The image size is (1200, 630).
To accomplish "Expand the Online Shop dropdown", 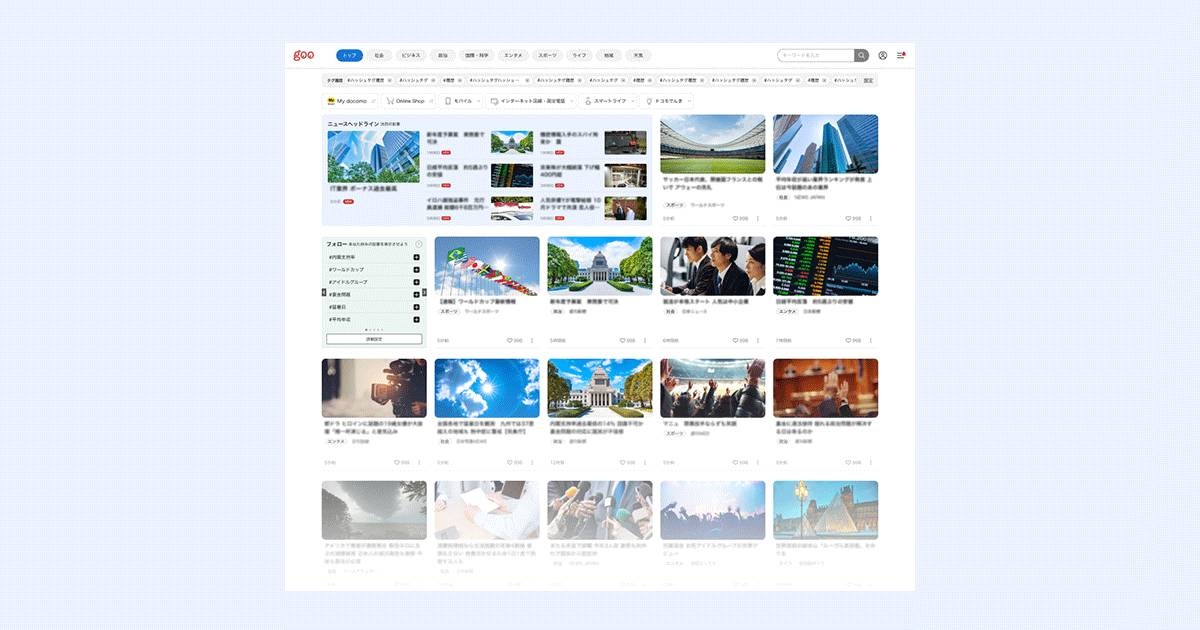I will tap(432, 101).
